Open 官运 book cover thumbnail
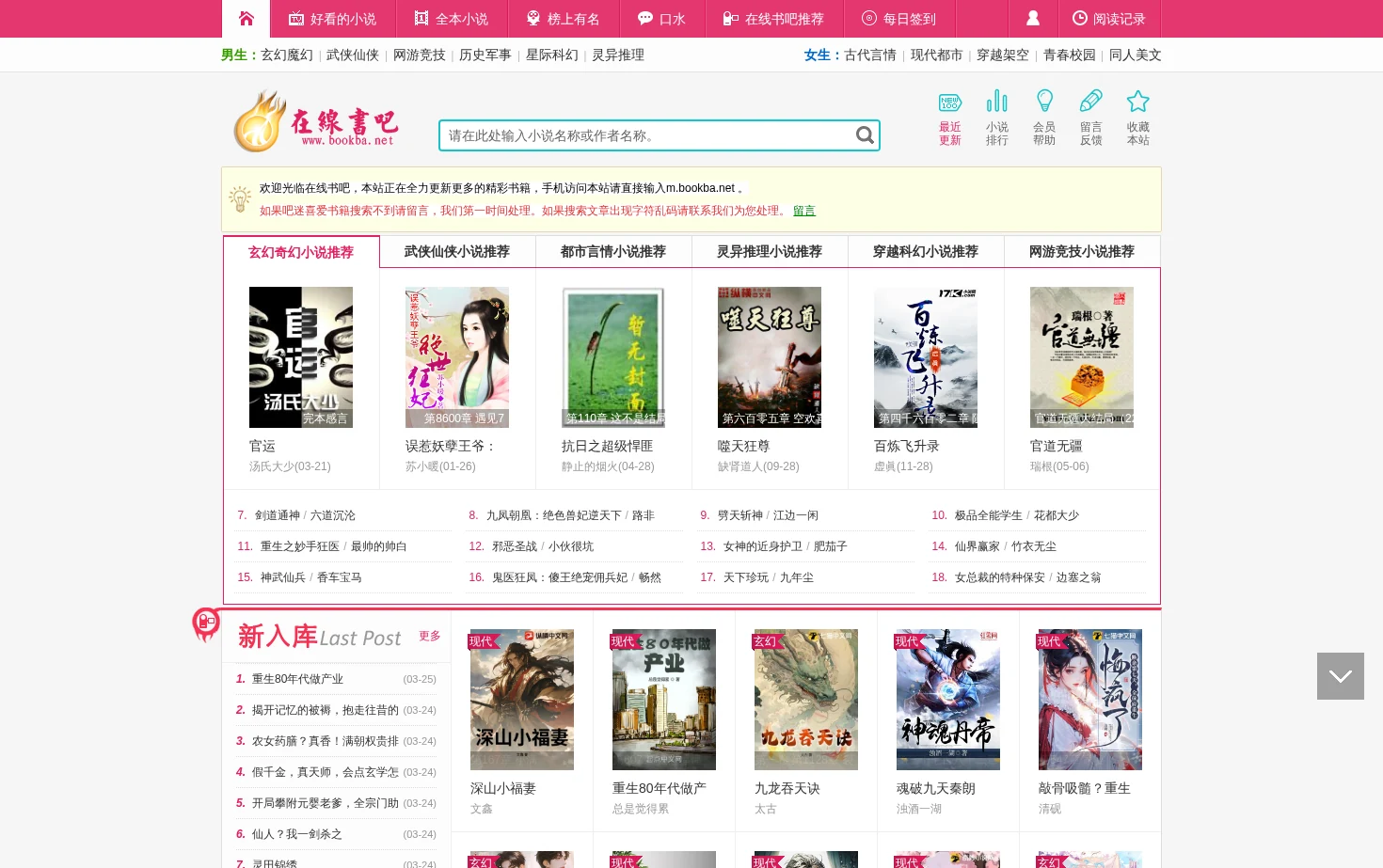The height and width of the screenshot is (868, 1383). [301, 357]
